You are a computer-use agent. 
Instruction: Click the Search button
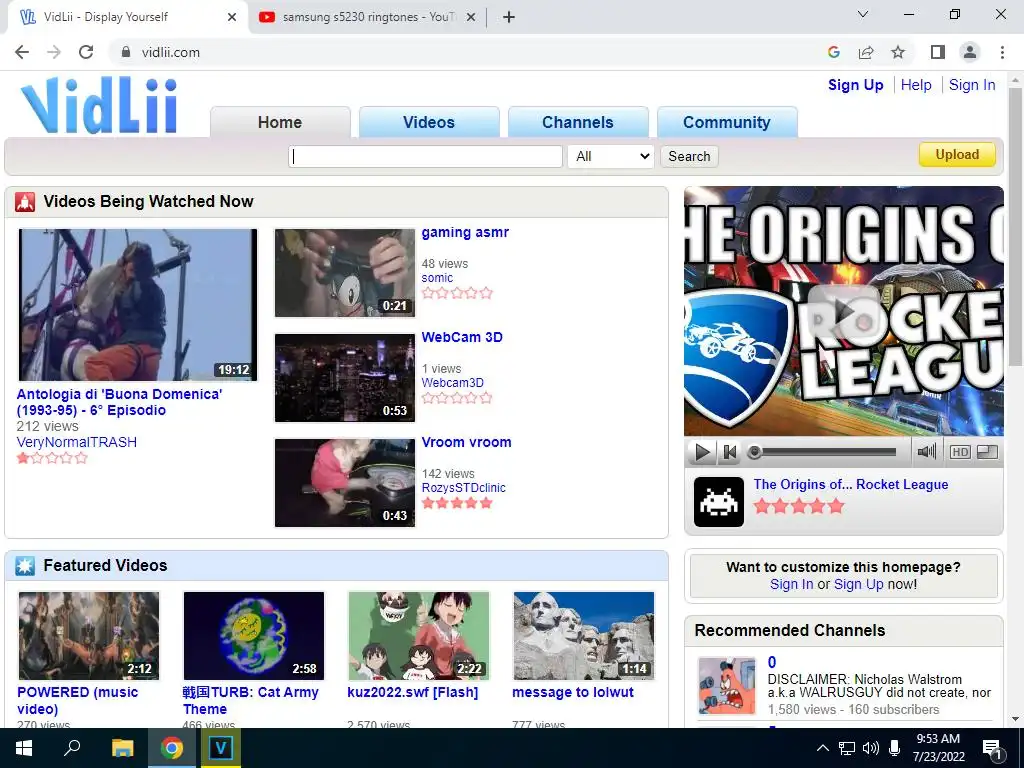689,156
